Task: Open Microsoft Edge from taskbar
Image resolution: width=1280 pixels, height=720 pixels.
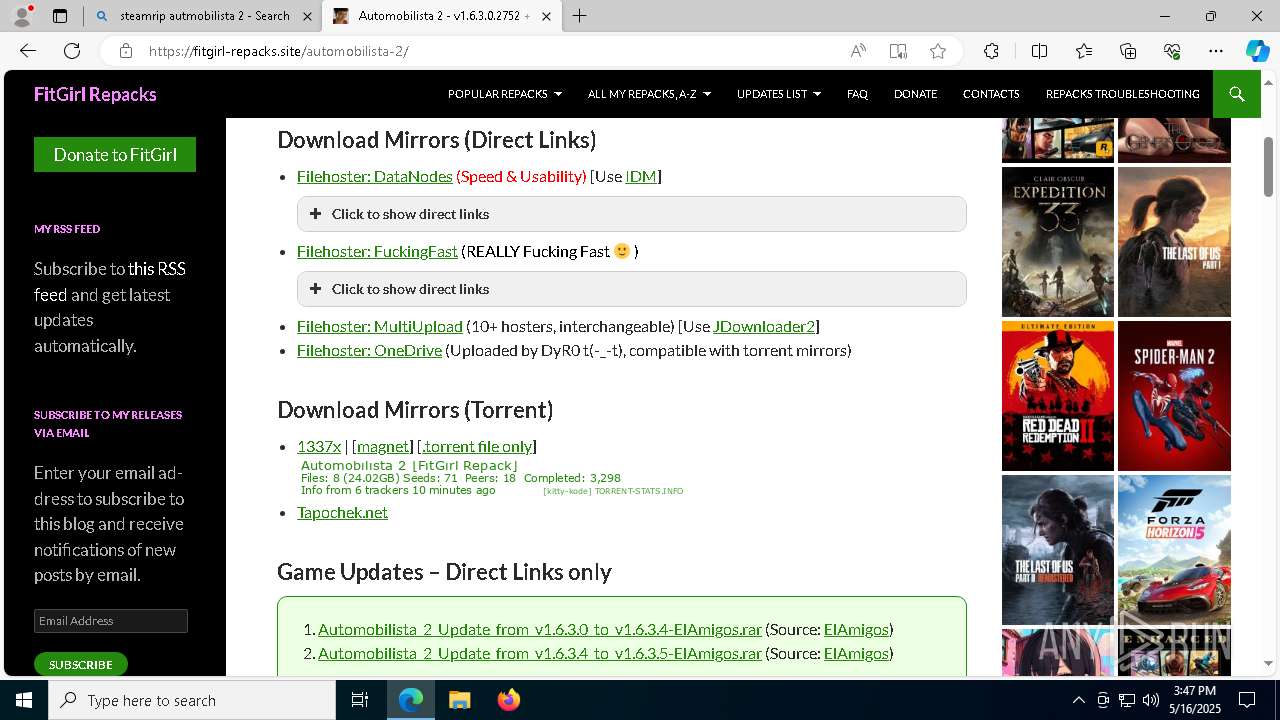Action: 411,700
